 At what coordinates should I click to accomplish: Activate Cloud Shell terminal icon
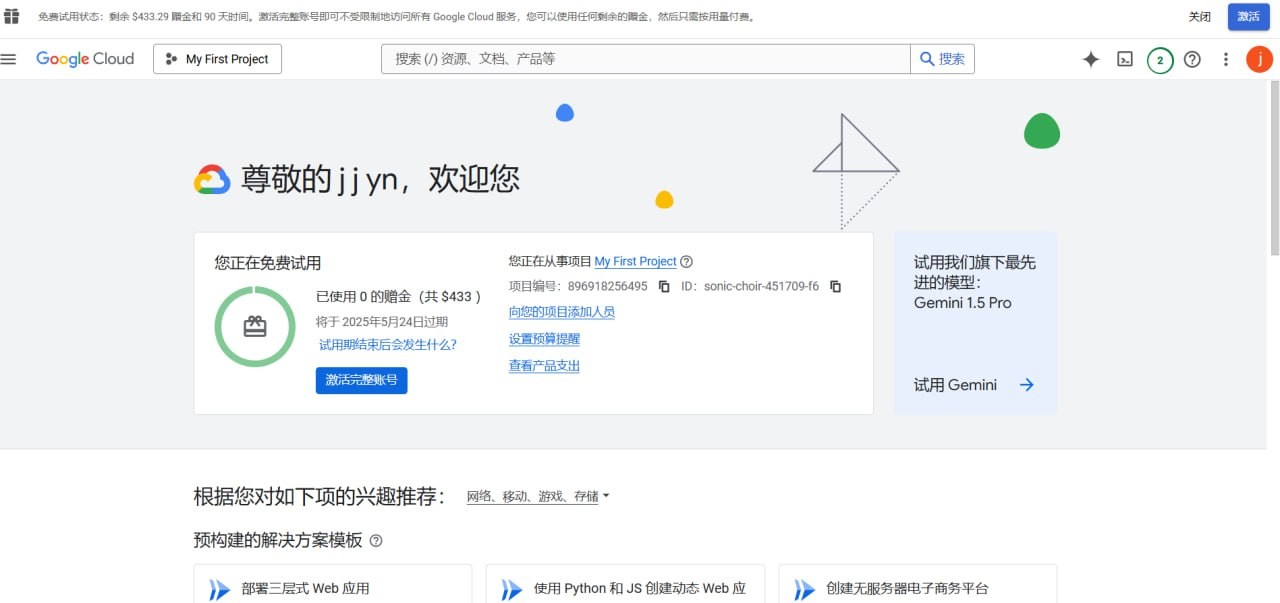click(1125, 59)
